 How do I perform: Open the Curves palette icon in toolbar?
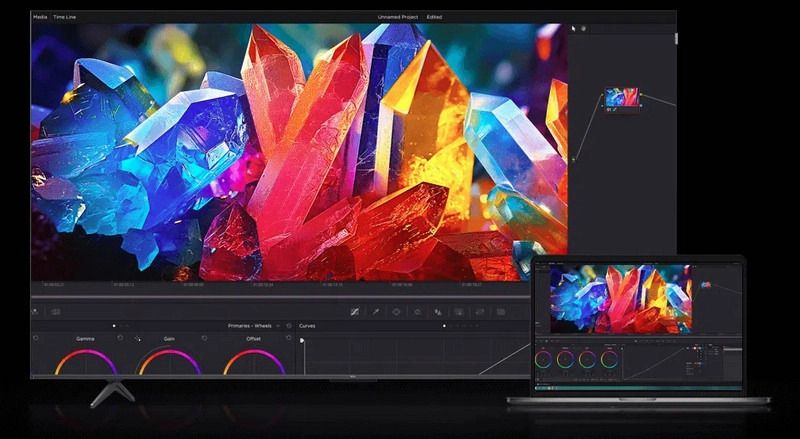pyautogui.click(x=354, y=312)
